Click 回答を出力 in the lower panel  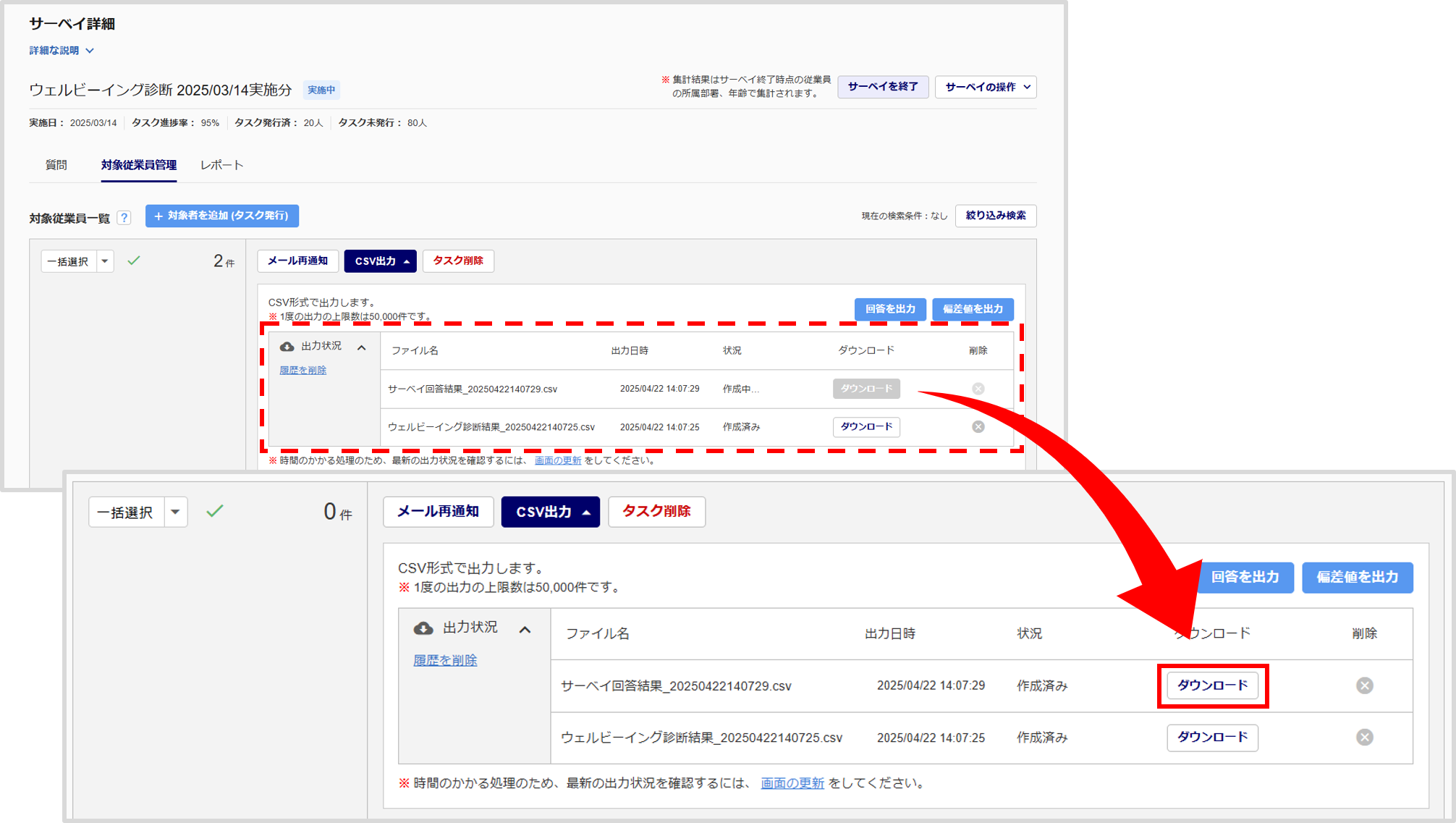pyautogui.click(x=1245, y=578)
